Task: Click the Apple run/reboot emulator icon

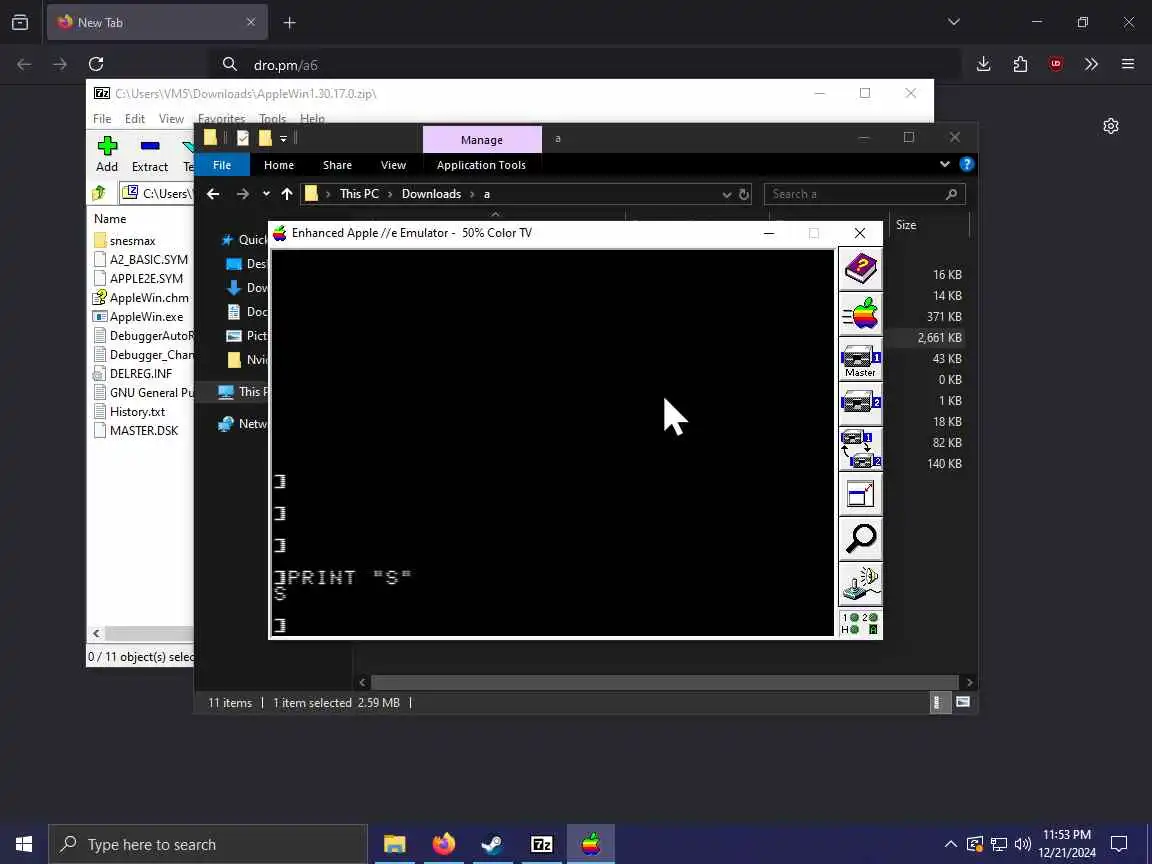Action: 860,314
